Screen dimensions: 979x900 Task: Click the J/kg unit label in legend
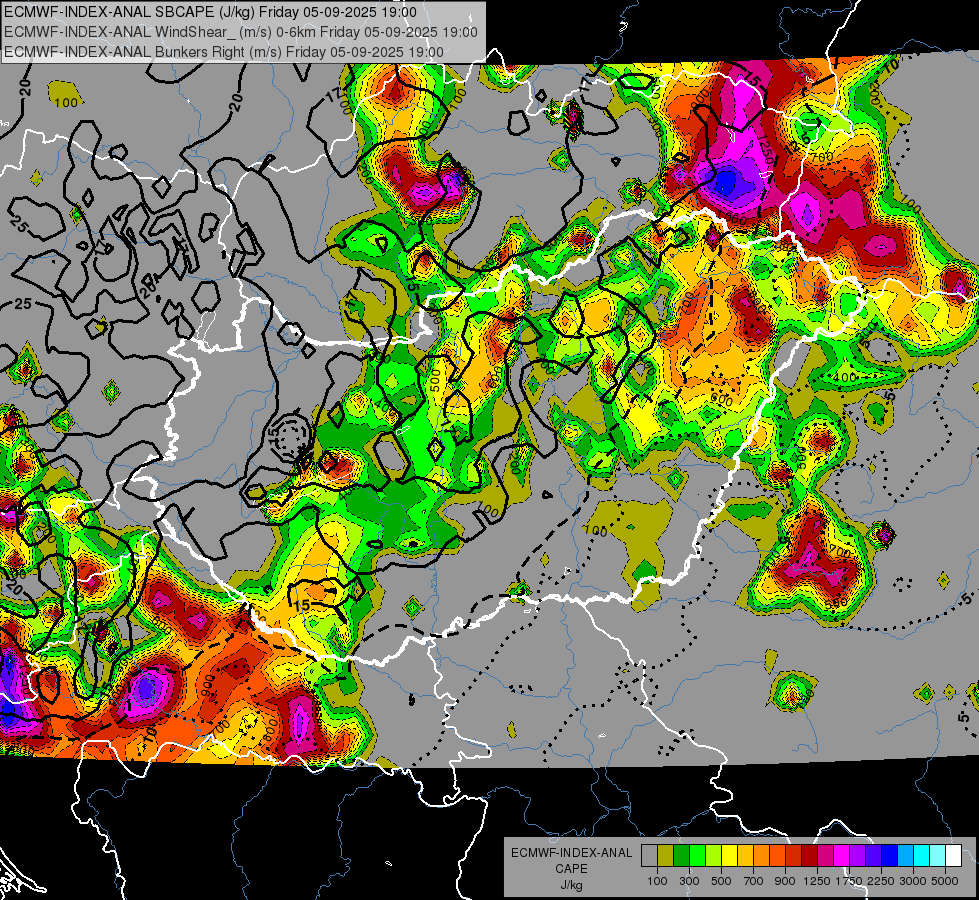[571, 885]
